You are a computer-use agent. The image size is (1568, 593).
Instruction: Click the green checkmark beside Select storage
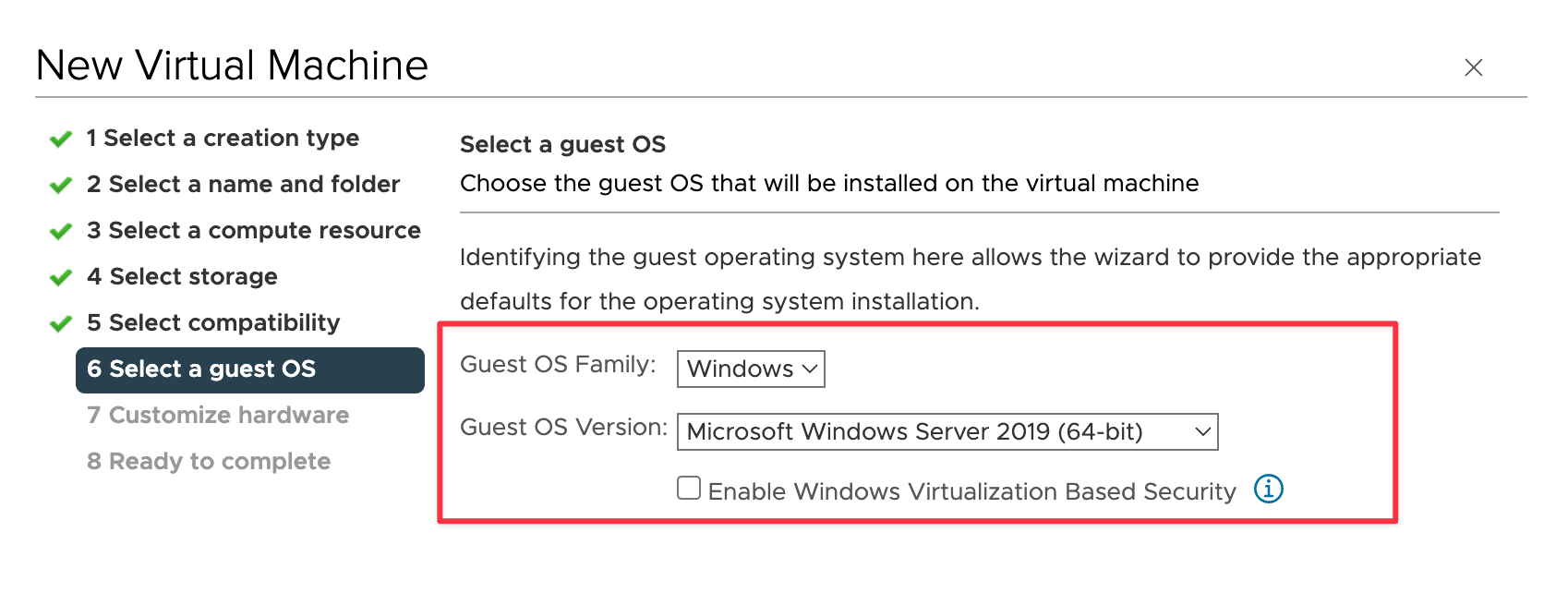coord(61,278)
